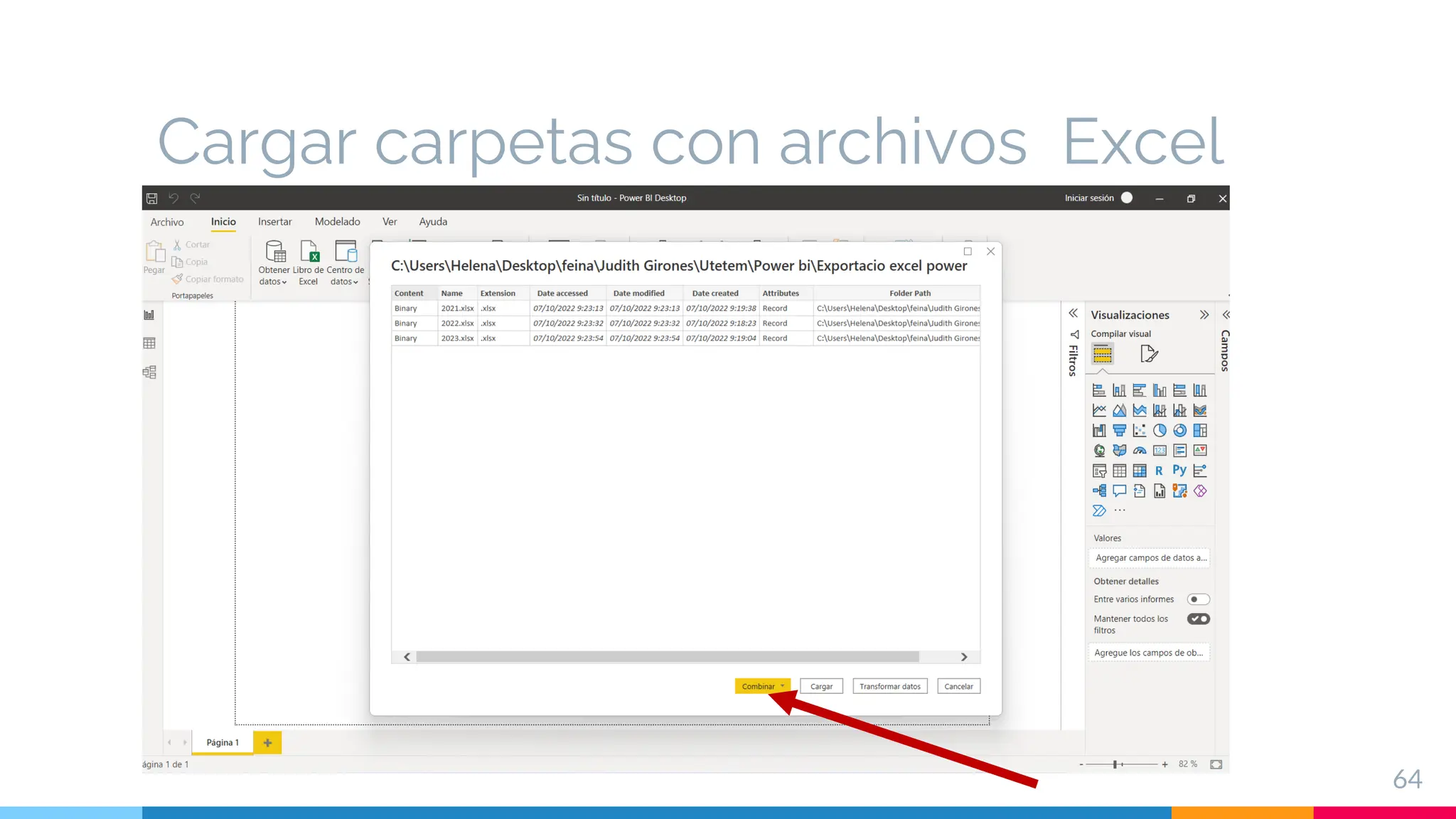1456x819 pixels.
Task: Click the Cargar button in dialog
Action: click(821, 686)
